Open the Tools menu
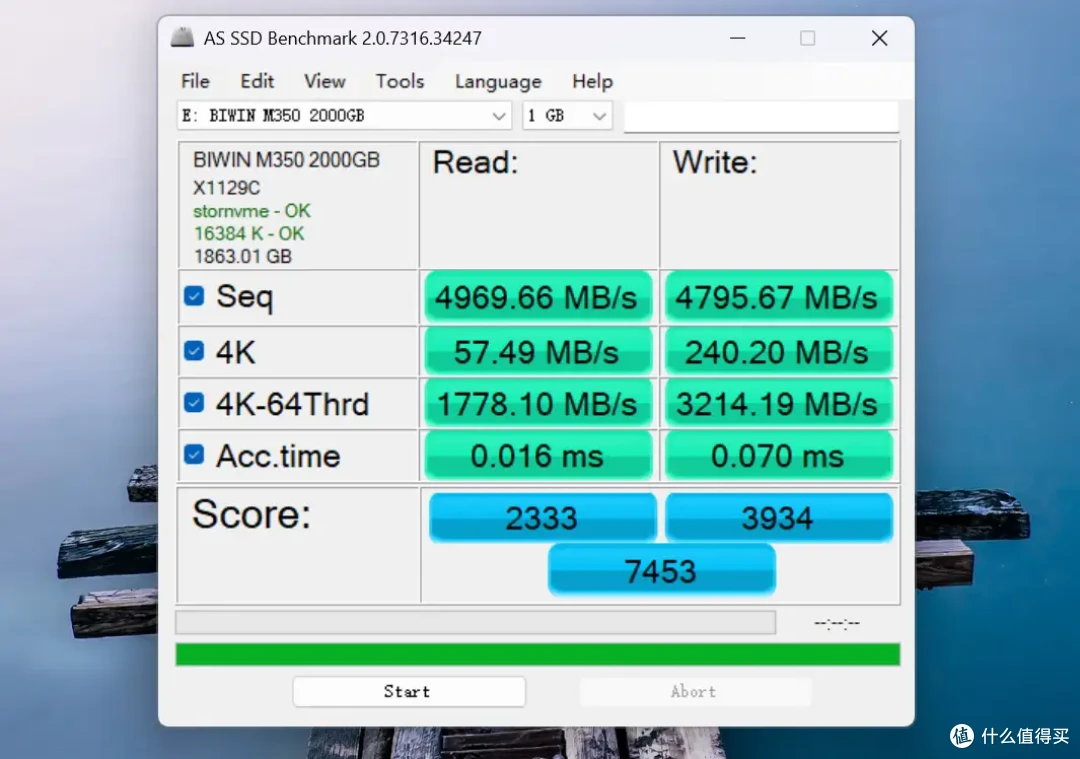Viewport: 1080px width, 759px height. click(x=399, y=81)
